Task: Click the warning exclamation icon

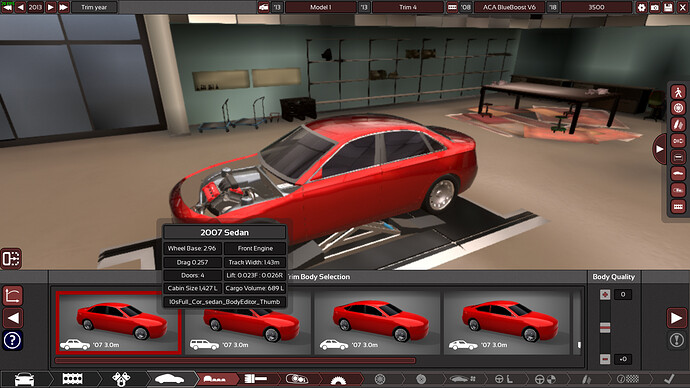Action: 676,340
